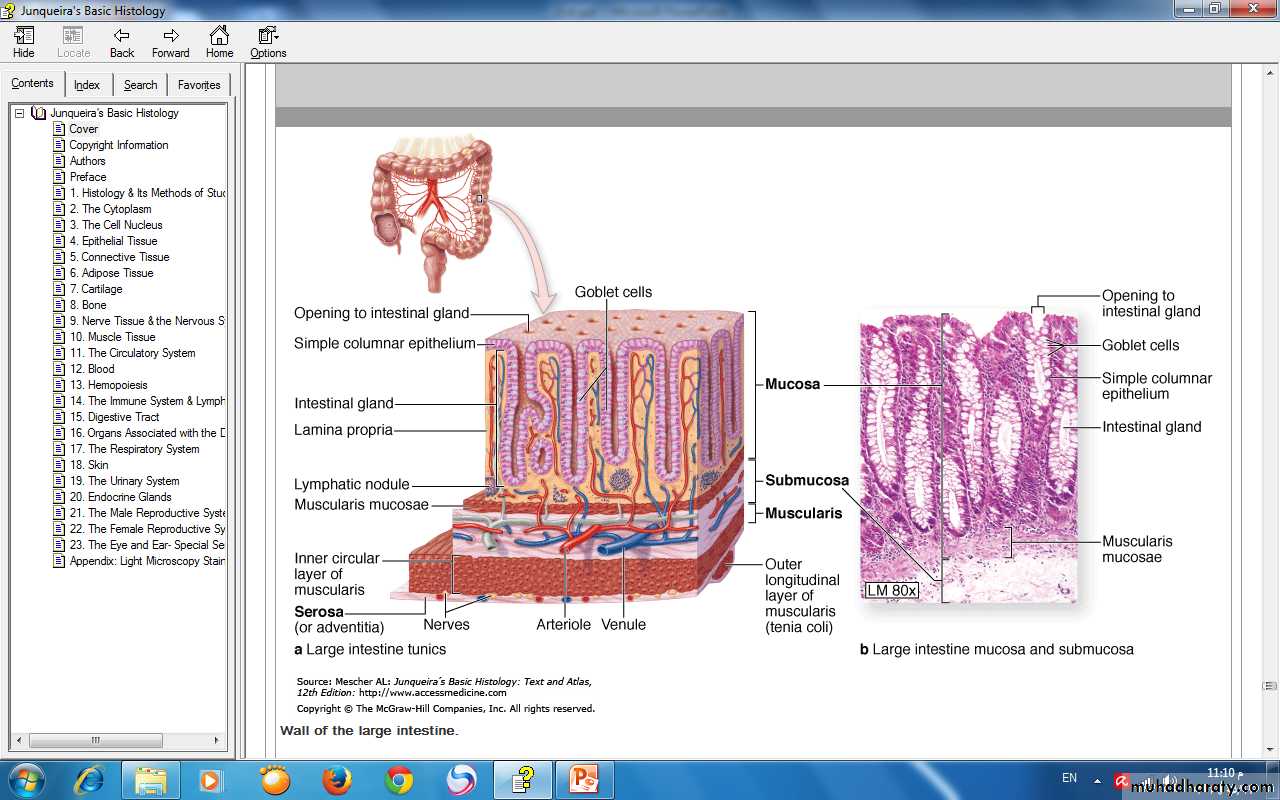Click the Forward arrow button
The width and height of the screenshot is (1280, 800).
pos(170,42)
